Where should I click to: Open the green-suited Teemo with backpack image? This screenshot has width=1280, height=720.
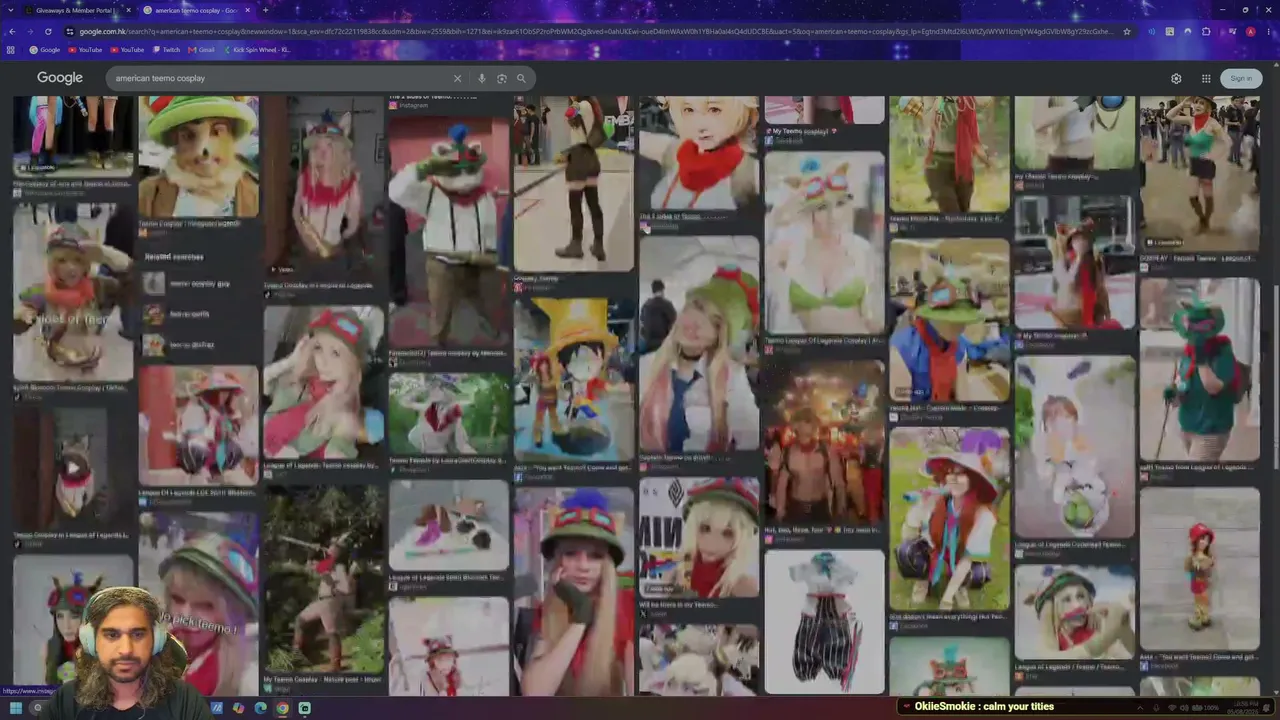[1199, 370]
